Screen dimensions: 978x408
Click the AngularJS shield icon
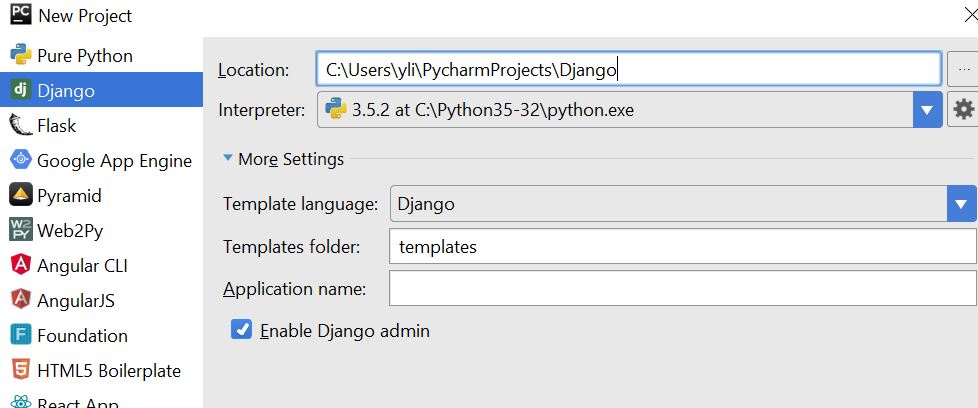(21, 299)
